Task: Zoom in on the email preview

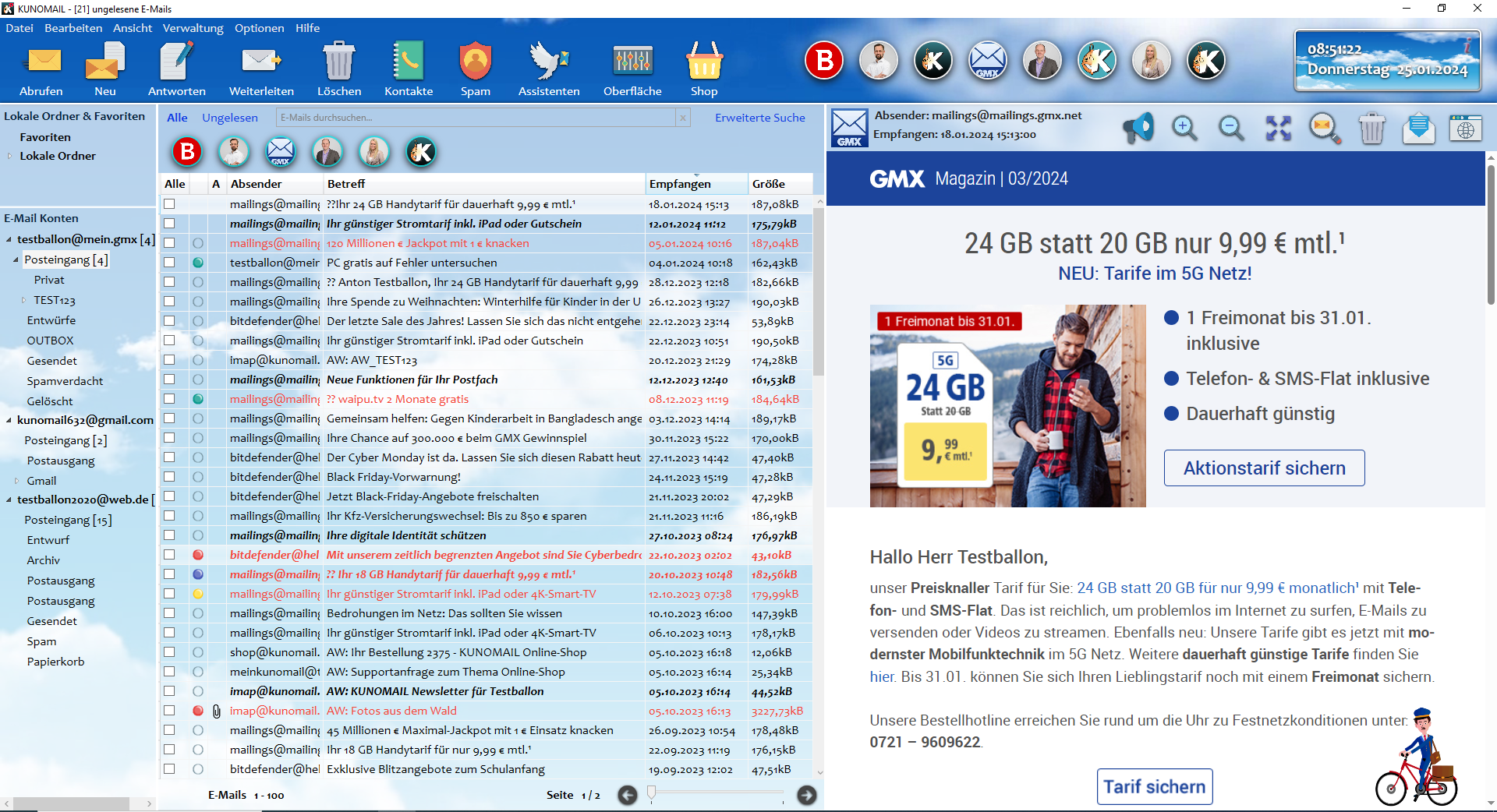Action: [1185, 128]
